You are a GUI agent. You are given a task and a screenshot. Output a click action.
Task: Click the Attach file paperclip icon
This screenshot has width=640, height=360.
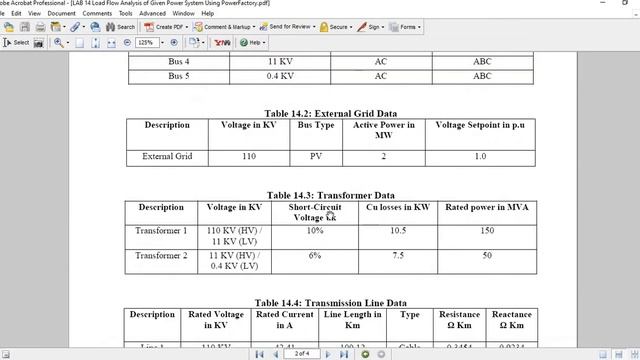[75, 27]
